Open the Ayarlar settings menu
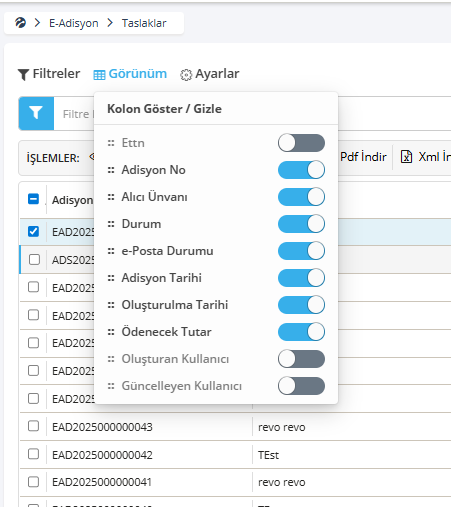 [210, 74]
